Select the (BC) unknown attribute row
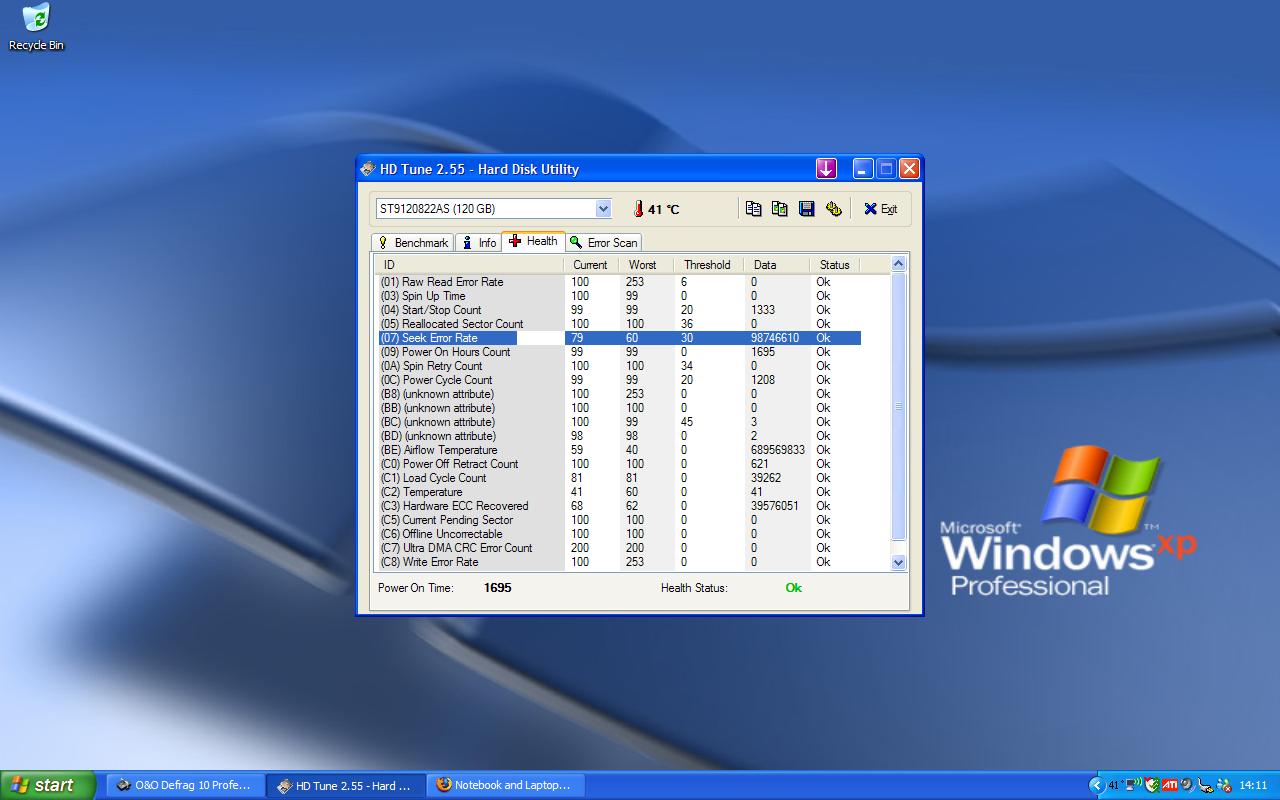Image resolution: width=1280 pixels, height=800 pixels. pyautogui.click(x=619, y=422)
